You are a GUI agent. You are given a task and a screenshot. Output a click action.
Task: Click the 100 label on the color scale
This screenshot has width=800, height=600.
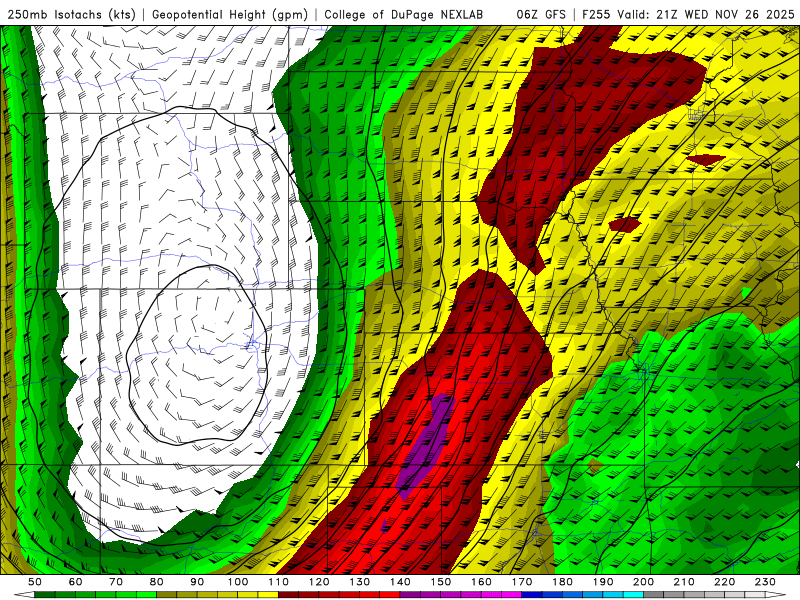[238, 582]
